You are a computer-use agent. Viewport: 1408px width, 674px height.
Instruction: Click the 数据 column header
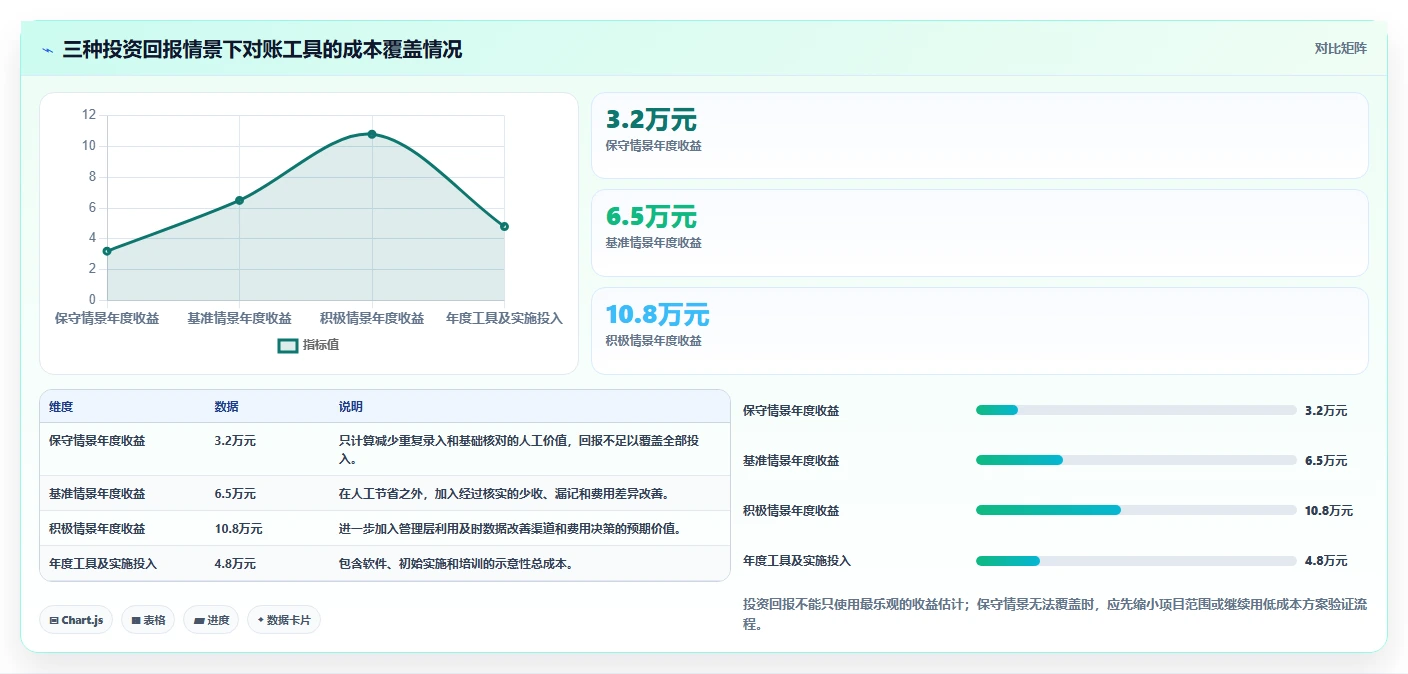point(226,407)
